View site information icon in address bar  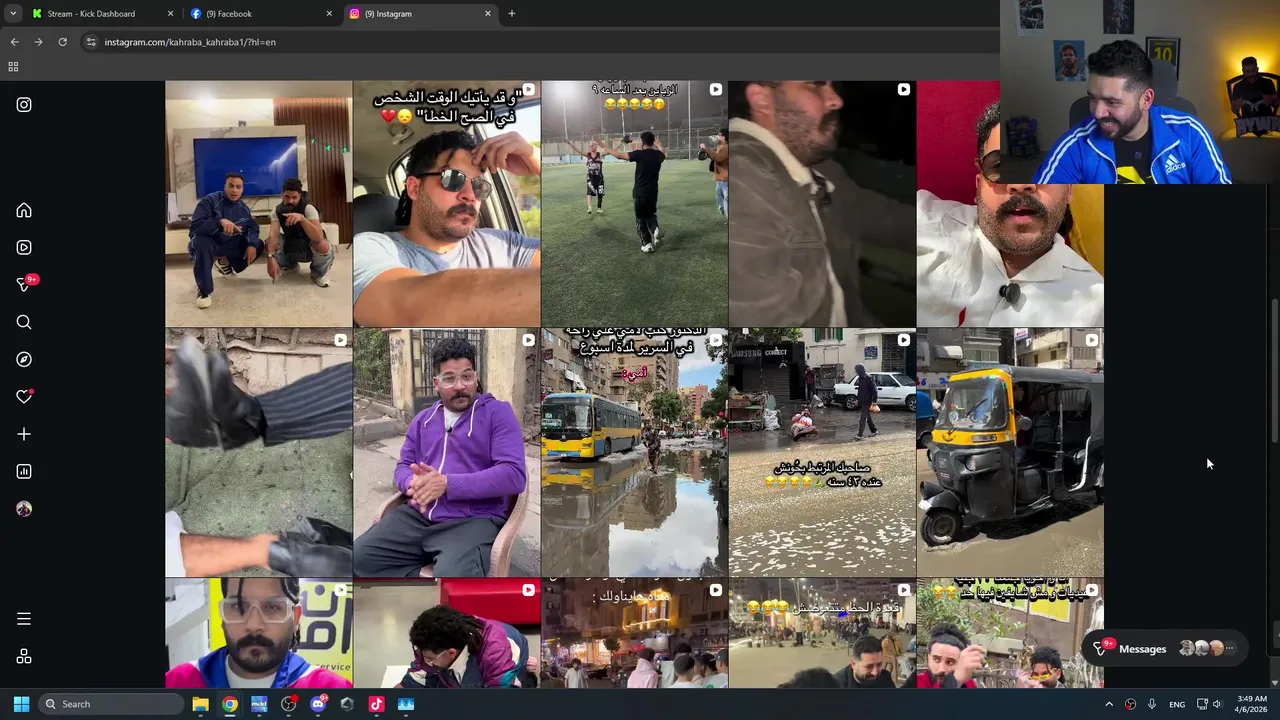(90, 42)
